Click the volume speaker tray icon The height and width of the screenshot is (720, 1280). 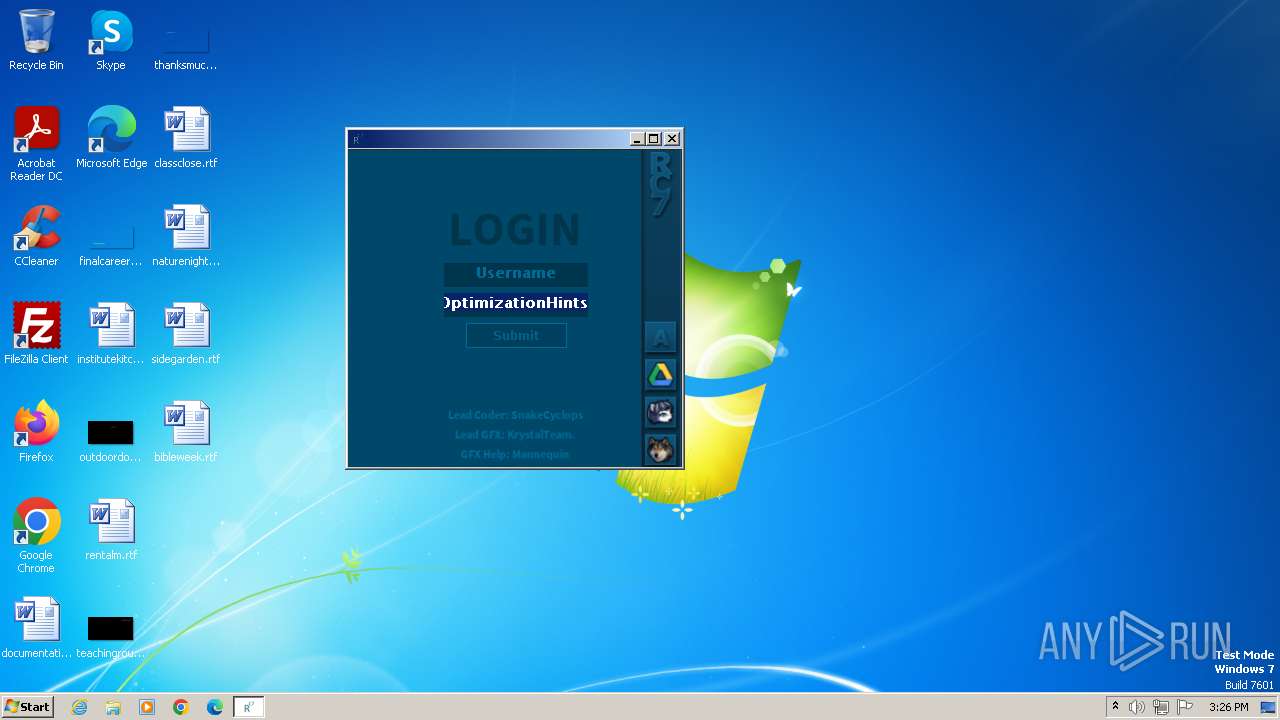pyautogui.click(x=1137, y=707)
